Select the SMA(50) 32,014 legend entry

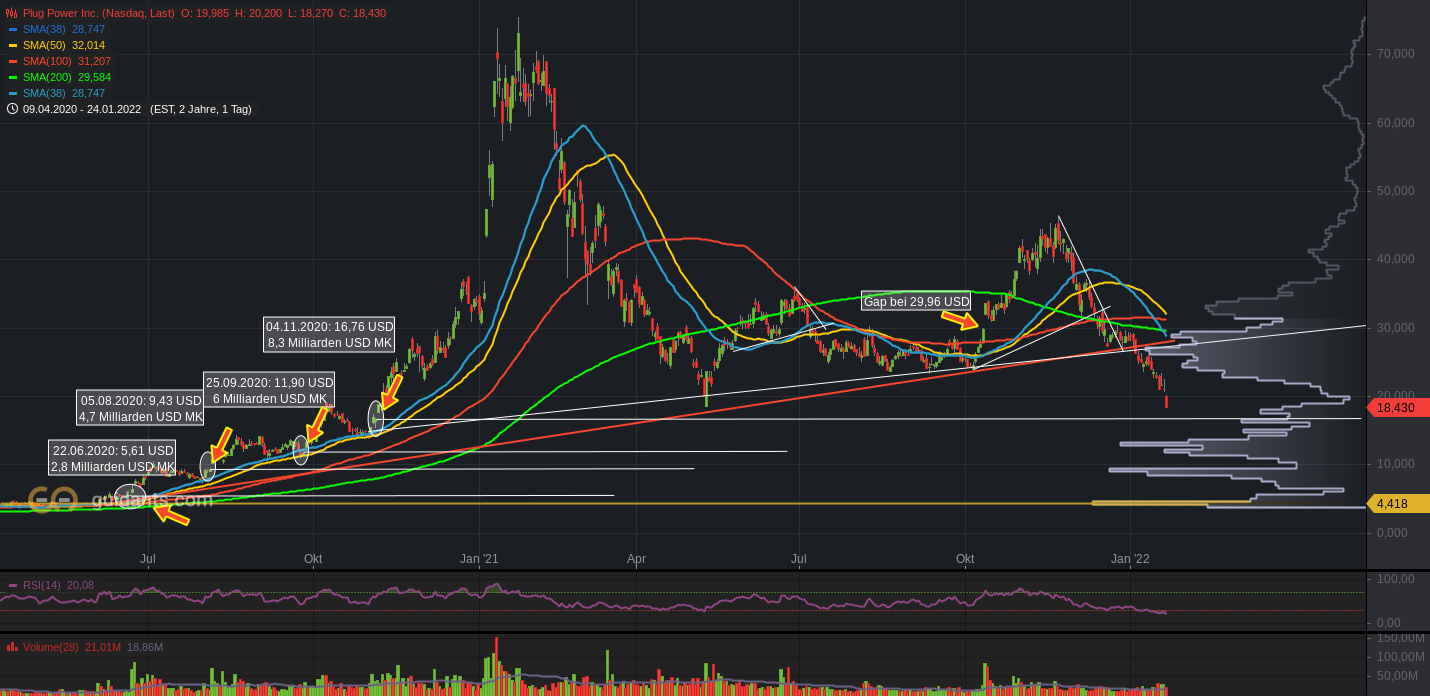point(64,45)
